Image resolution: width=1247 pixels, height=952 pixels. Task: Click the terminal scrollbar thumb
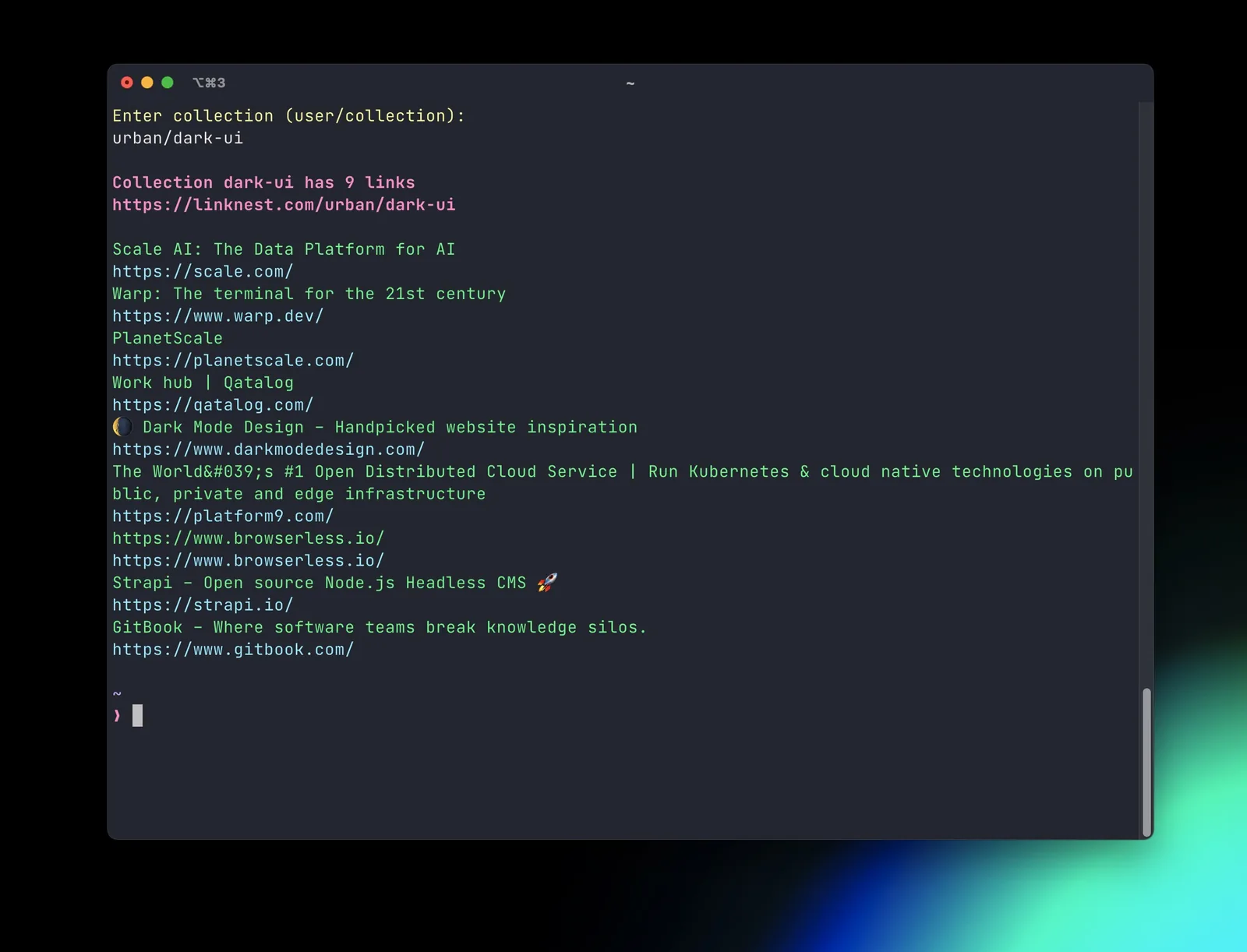click(x=1146, y=762)
